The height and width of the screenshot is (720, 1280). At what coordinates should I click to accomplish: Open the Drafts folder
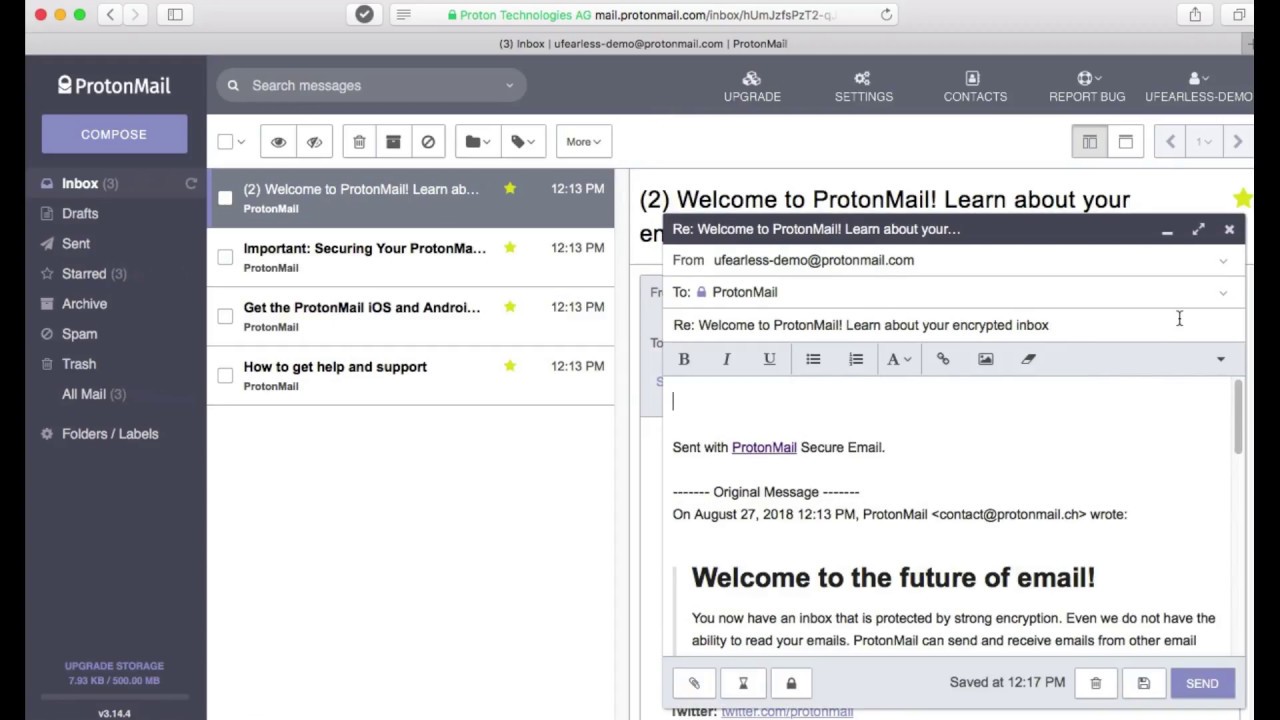click(x=80, y=213)
